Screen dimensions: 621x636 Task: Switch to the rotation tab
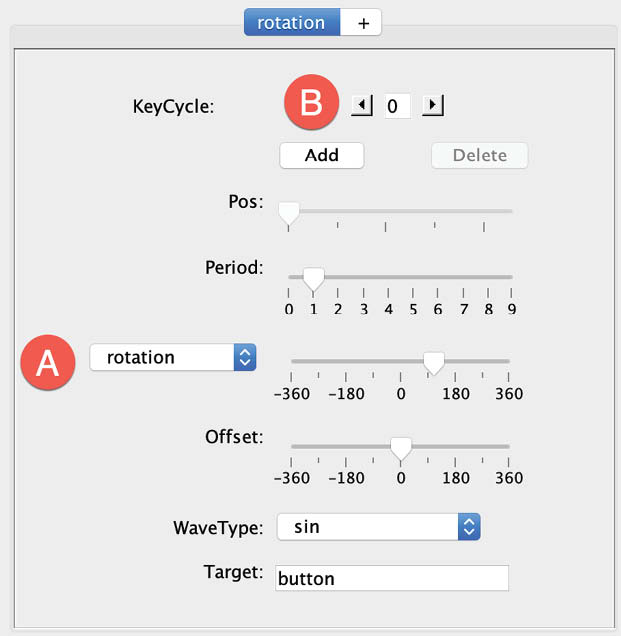[292, 23]
